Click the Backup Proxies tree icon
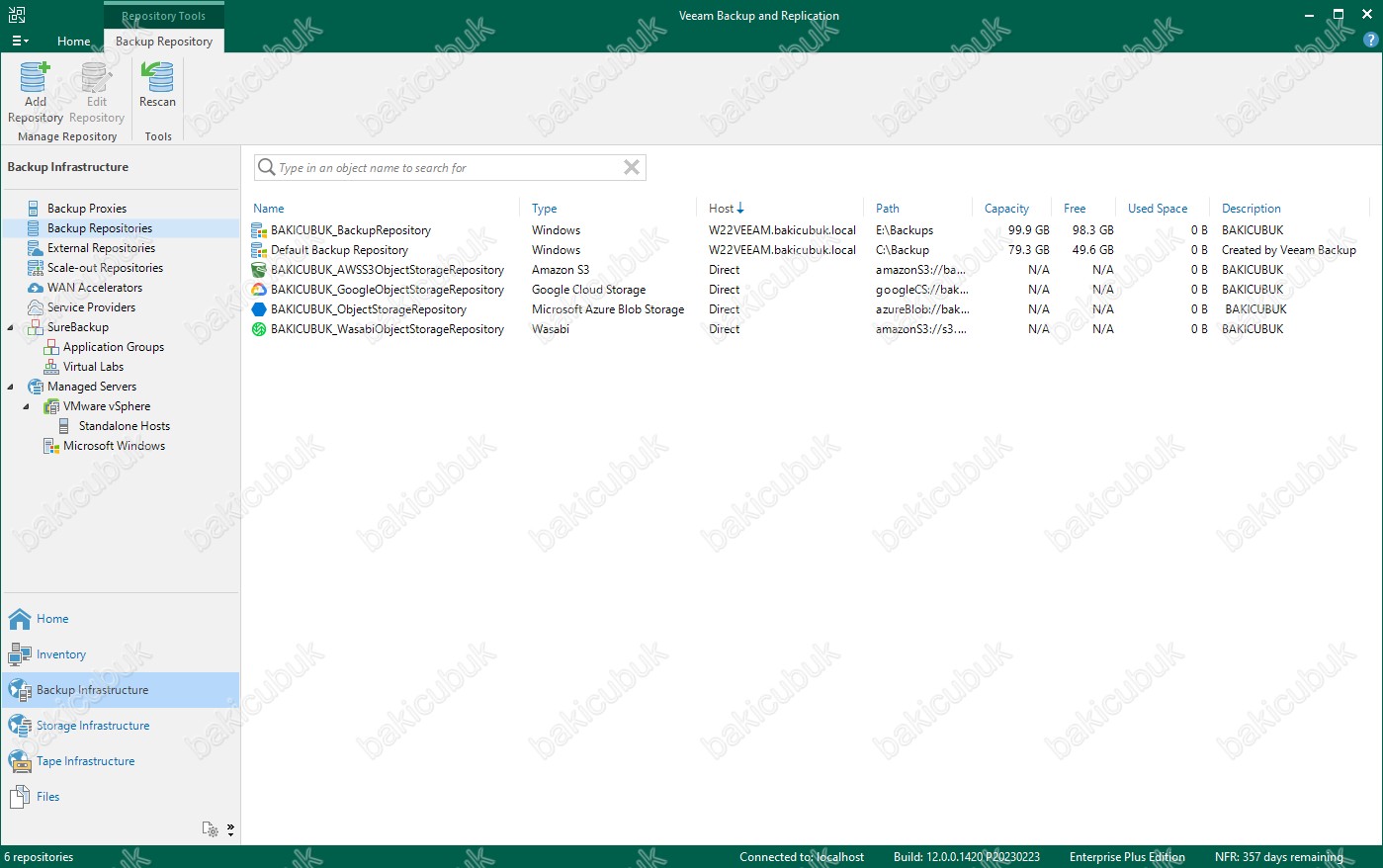Viewport: 1383px width, 868px height. click(36, 209)
